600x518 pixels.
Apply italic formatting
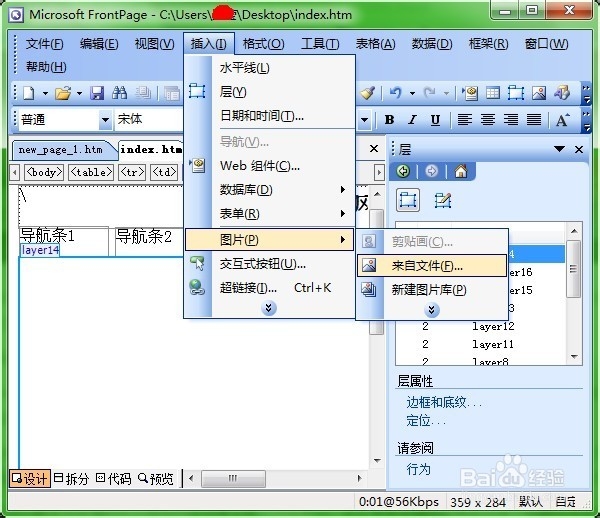click(412, 120)
